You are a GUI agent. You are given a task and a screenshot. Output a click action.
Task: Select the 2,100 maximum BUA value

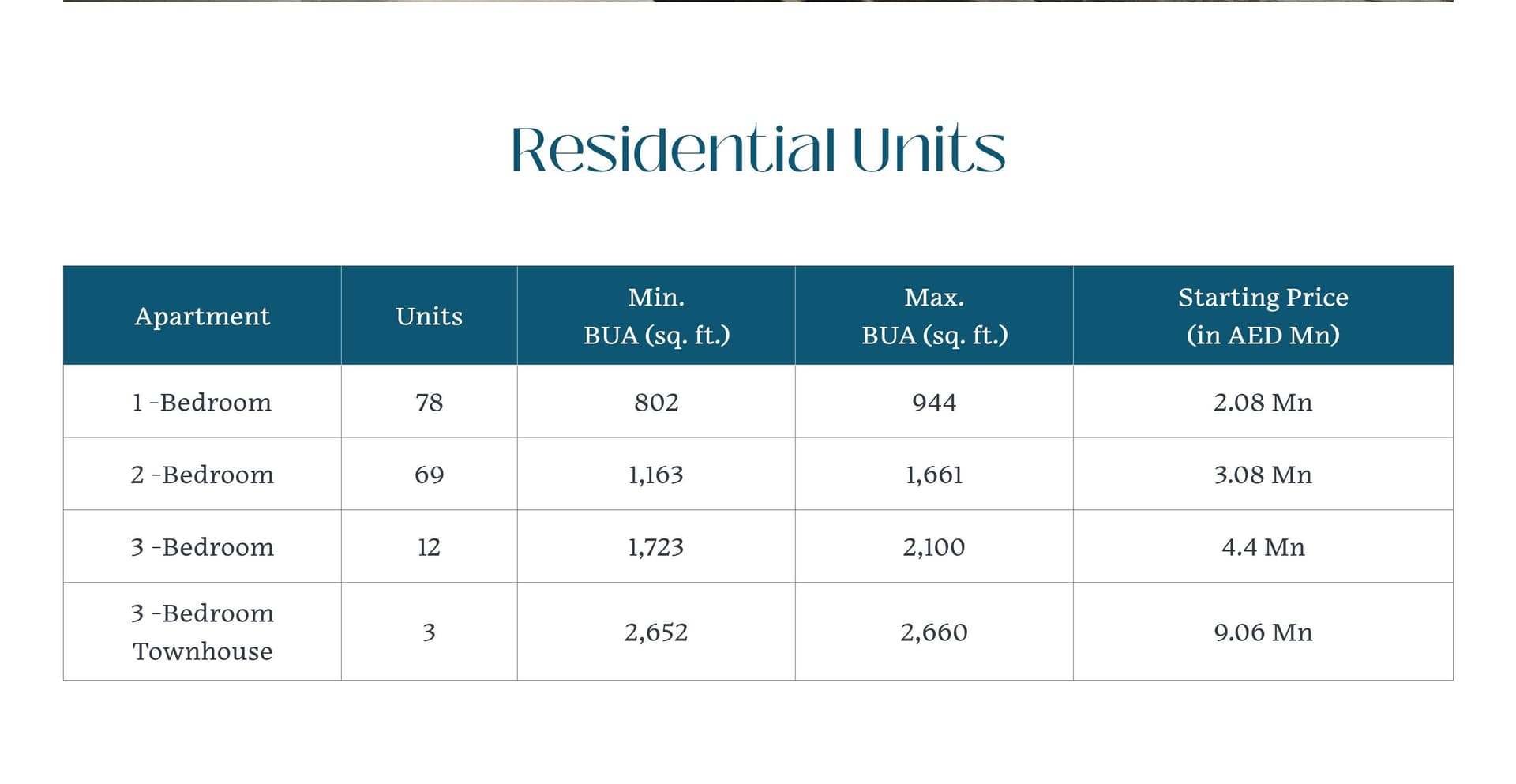point(934,547)
